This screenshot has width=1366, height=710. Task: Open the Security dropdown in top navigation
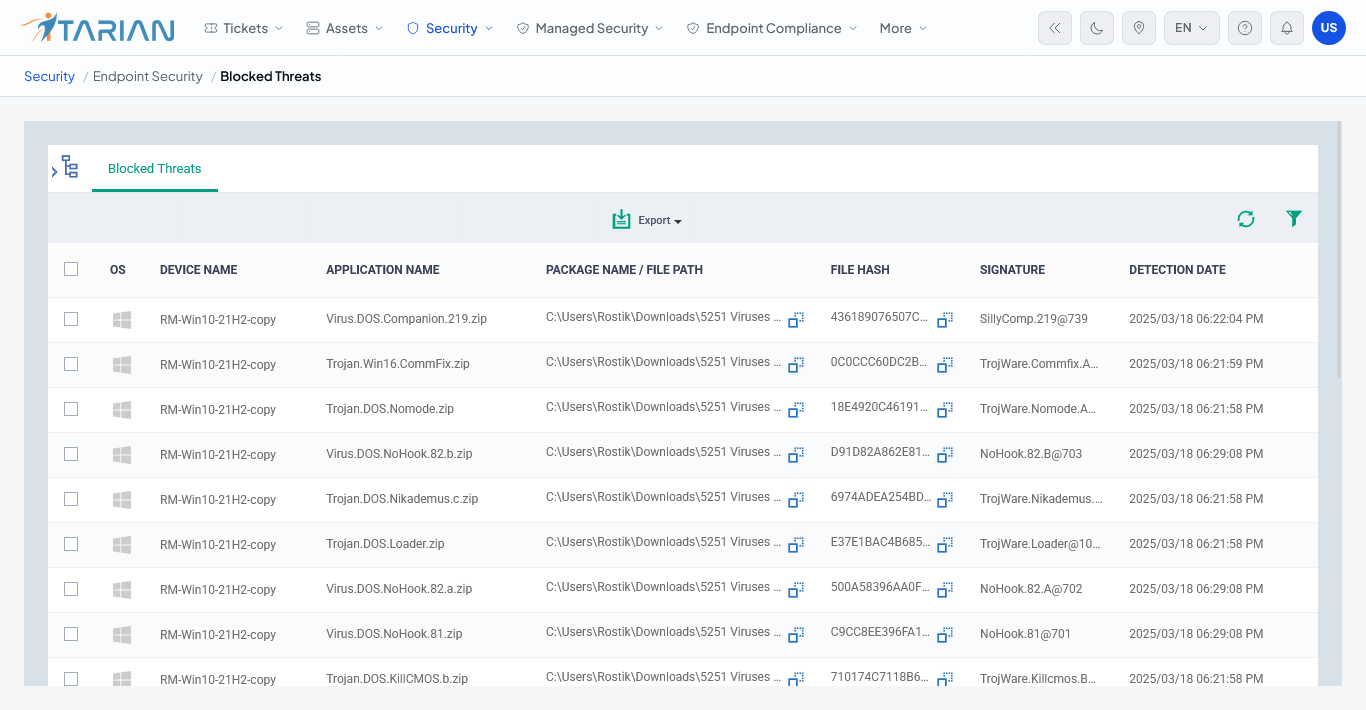pyautogui.click(x=450, y=28)
